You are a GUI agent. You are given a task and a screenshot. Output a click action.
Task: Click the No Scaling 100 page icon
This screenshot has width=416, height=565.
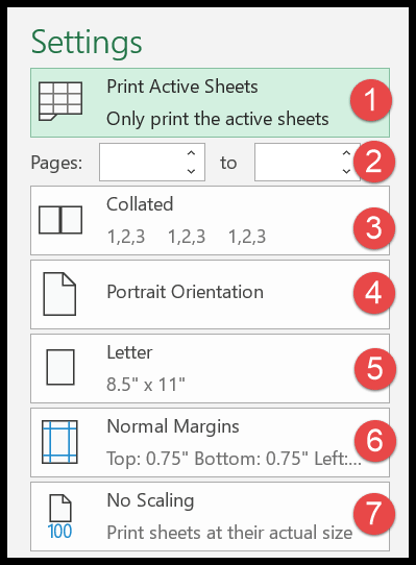pyautogui.click(x=60, y=517)
